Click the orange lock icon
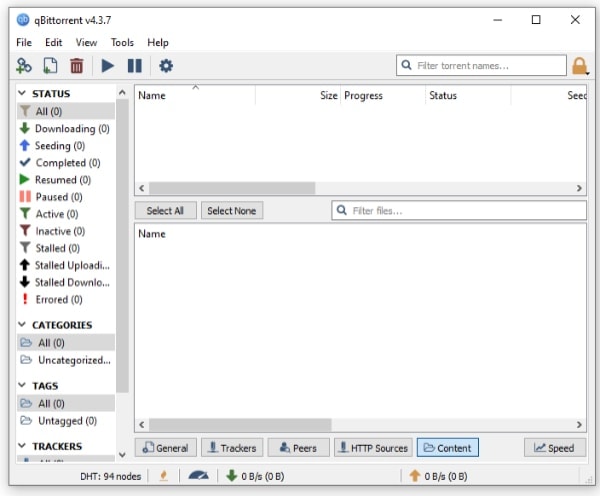Image resolution: width=600 pixels, height=496 pixels. pos(580,66)
